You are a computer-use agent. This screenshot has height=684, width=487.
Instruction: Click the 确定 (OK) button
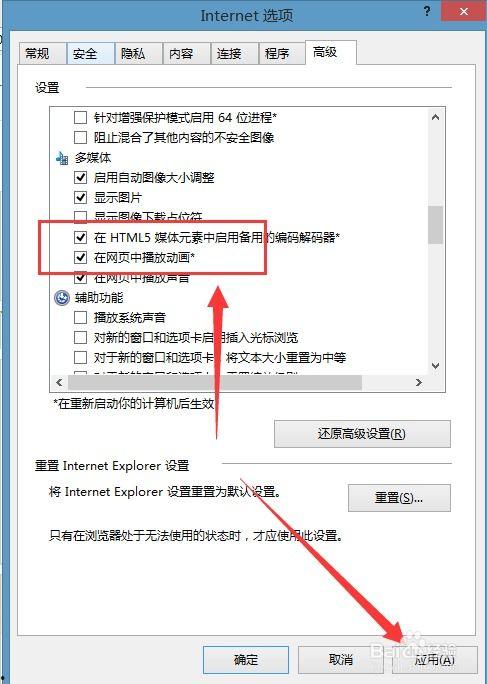click(x=246, y=660)
